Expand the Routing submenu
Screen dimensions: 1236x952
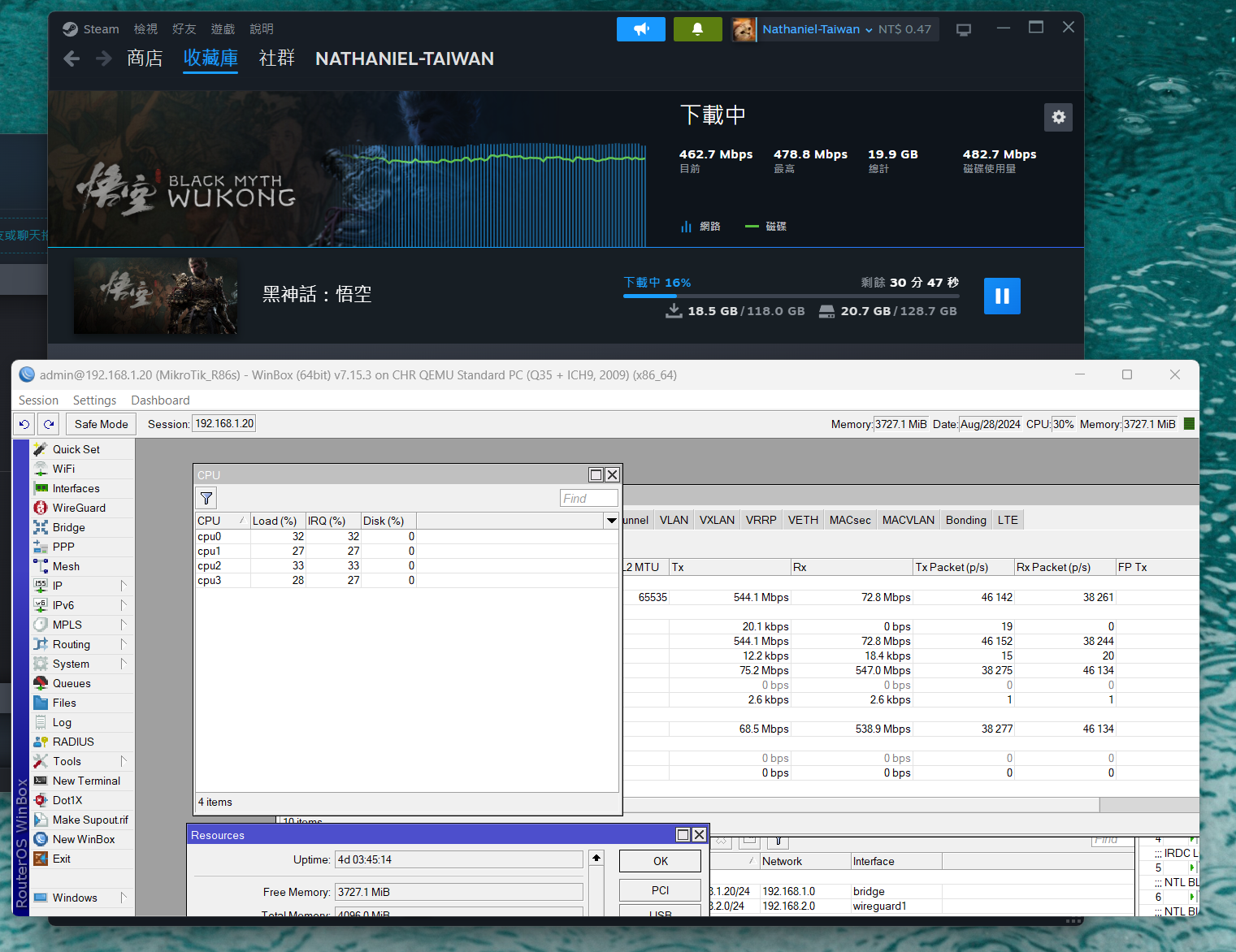click(124, 644)
